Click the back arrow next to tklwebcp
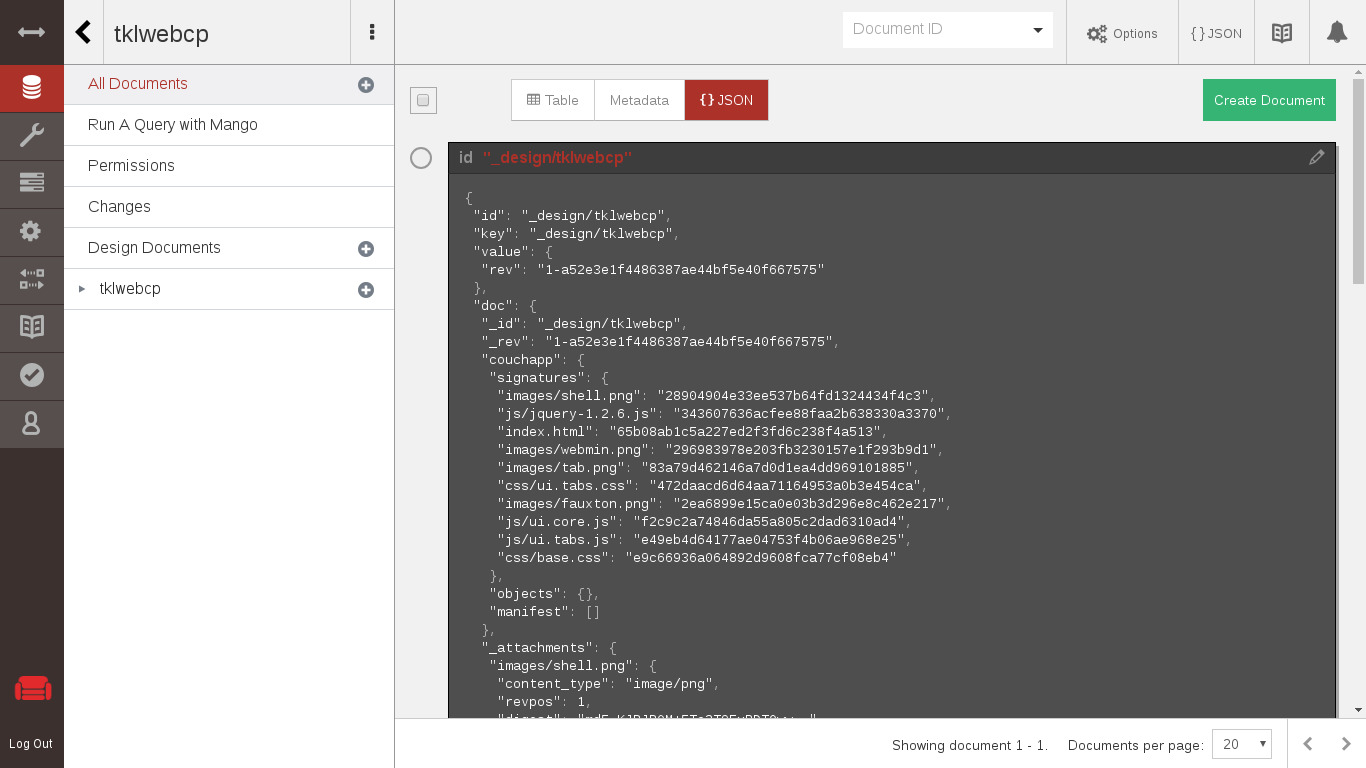The image size is (1366, 768). 84,33
